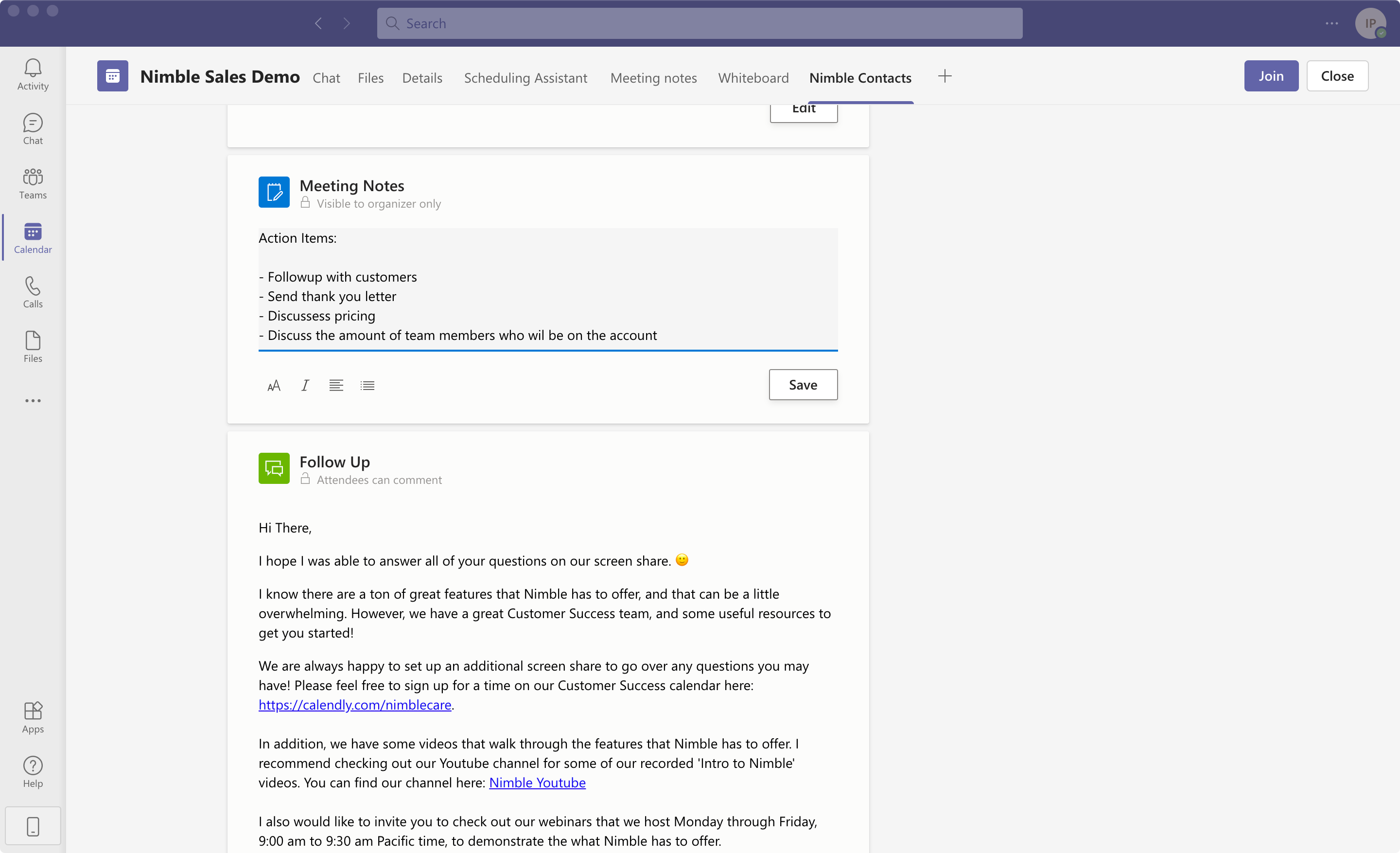The width and height of the screenshot is (1400, 853).
Task: Switch to the Scheduling Assistant tab
Action: pos(525,78)
